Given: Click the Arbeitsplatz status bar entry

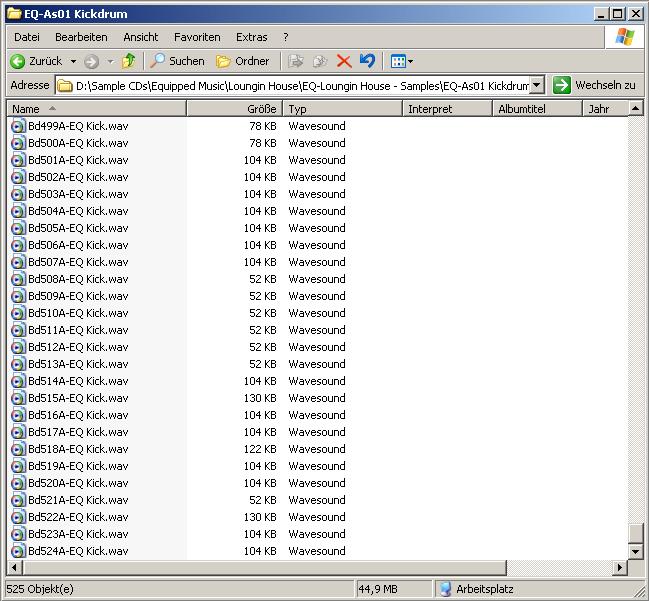Looking at the screenshot, I should point(476,589).
